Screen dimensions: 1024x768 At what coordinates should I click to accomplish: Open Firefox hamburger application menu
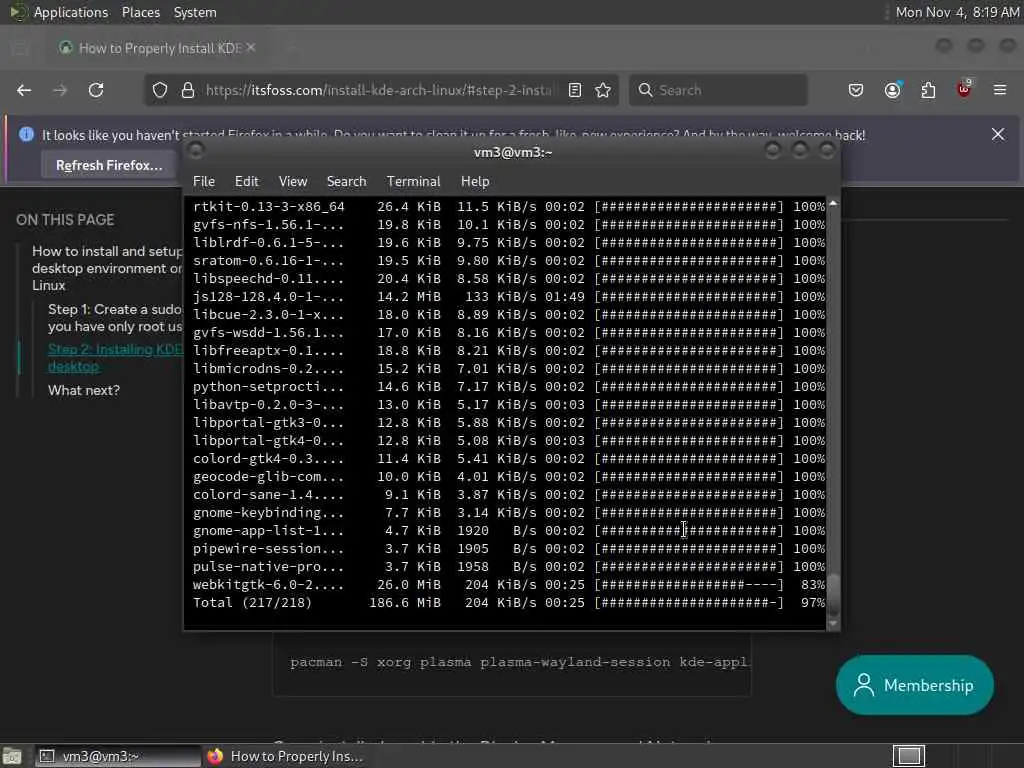point(1000,90)
